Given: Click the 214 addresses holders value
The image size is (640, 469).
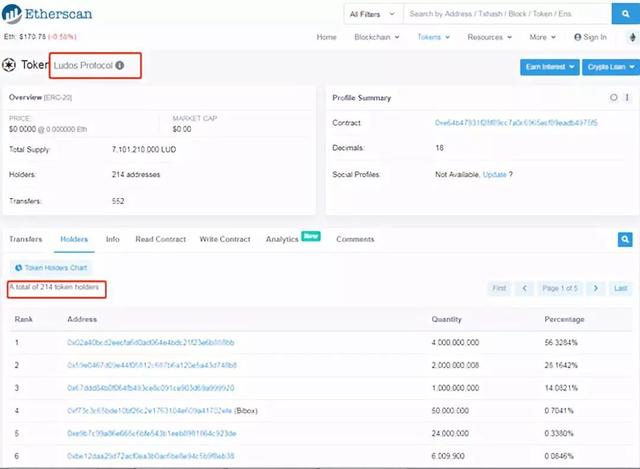Looking at the screenshot, I should [x=136, y=175].
